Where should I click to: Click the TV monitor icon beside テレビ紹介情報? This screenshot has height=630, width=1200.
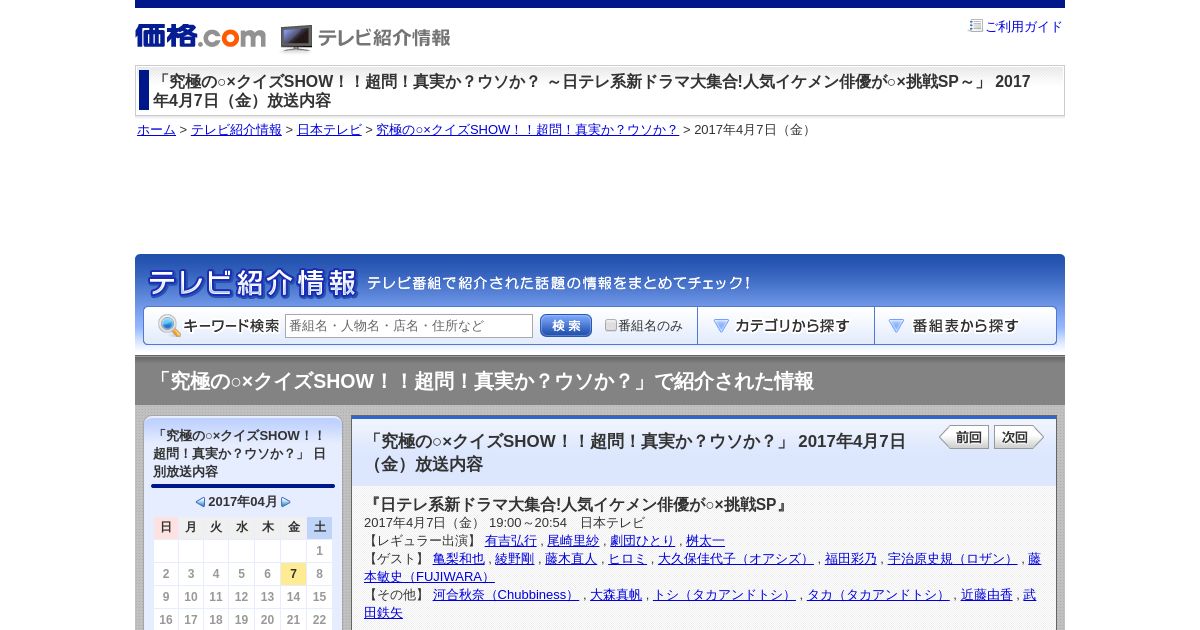(296, 38)
